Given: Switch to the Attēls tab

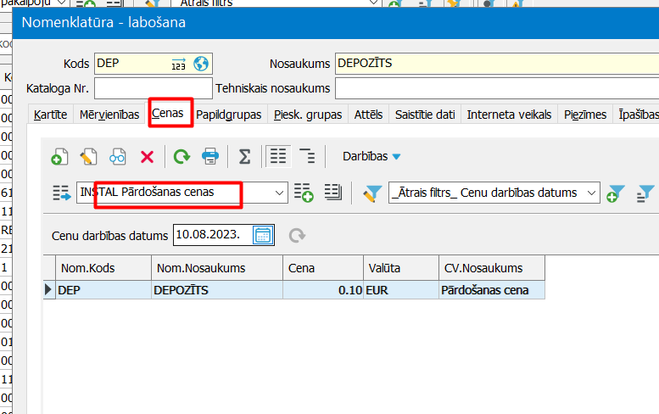Looking at the screenshot, I should (x=368, y=114).
